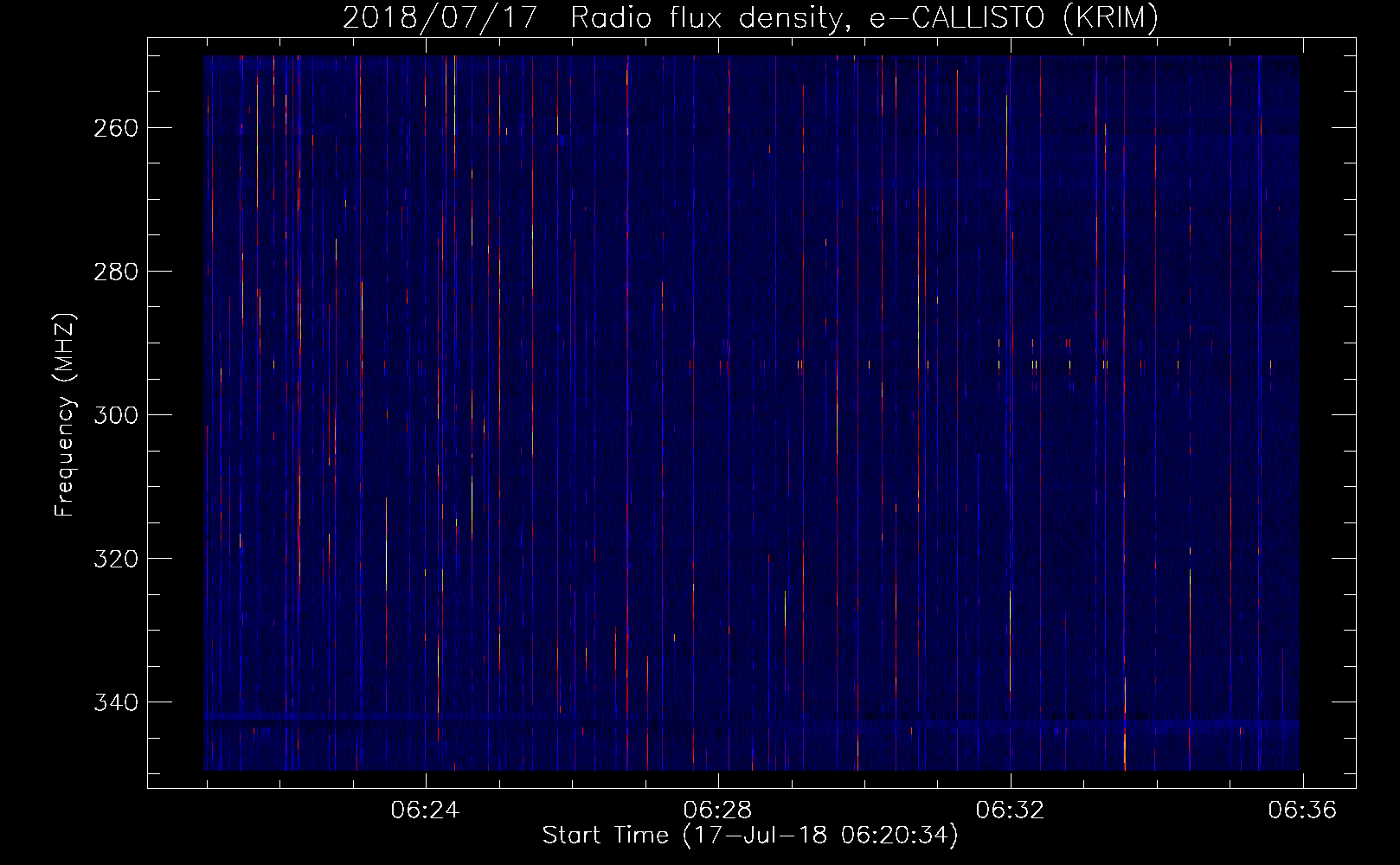The height and width of the screenshot is (865, 1400).
Task: Click the 340 frequency tick label
Action: coord(115,702)
